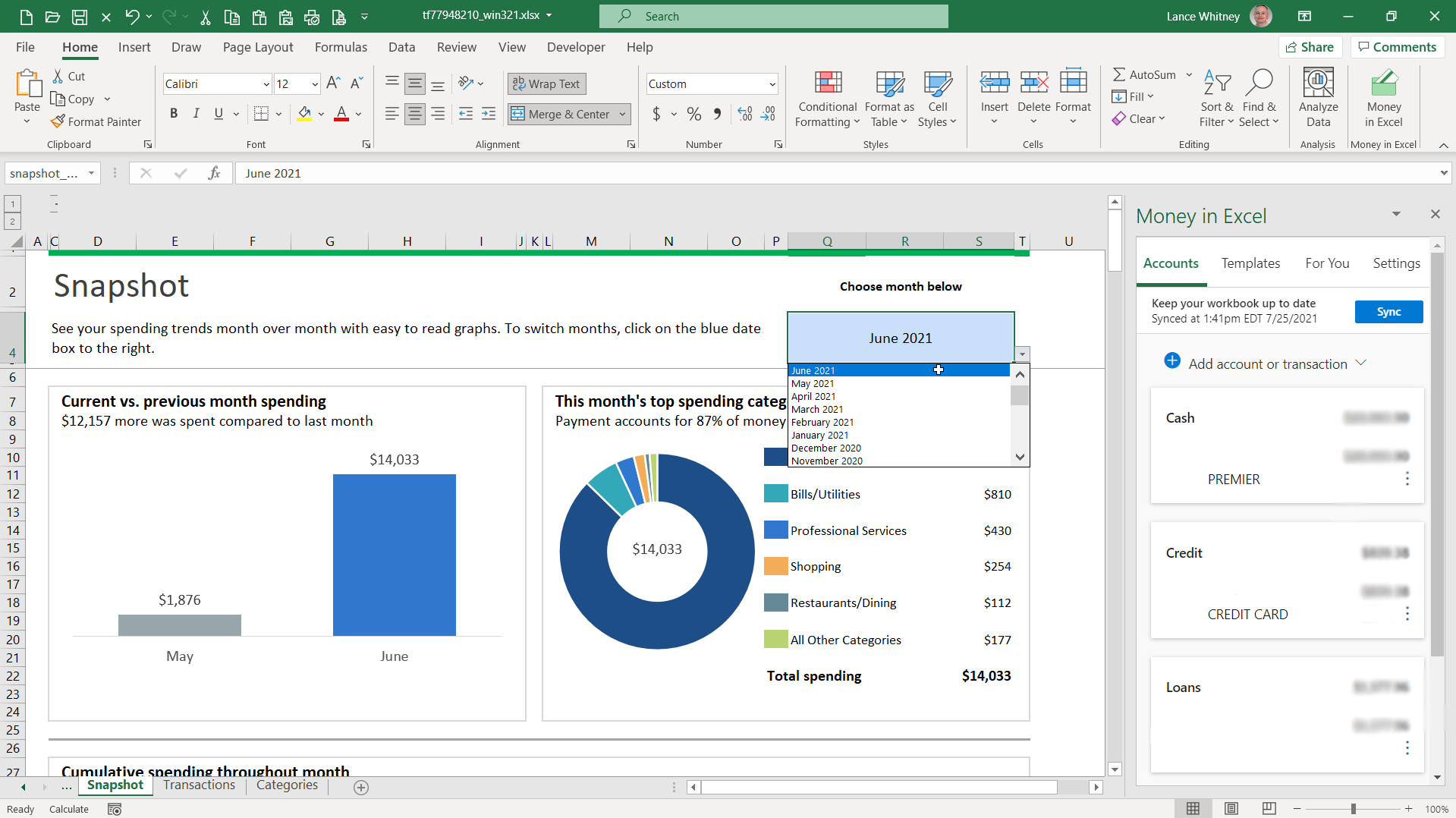This screenshot has height=818, width=1456.
Task: Click Insert Function fx icon
Action: 214,173
